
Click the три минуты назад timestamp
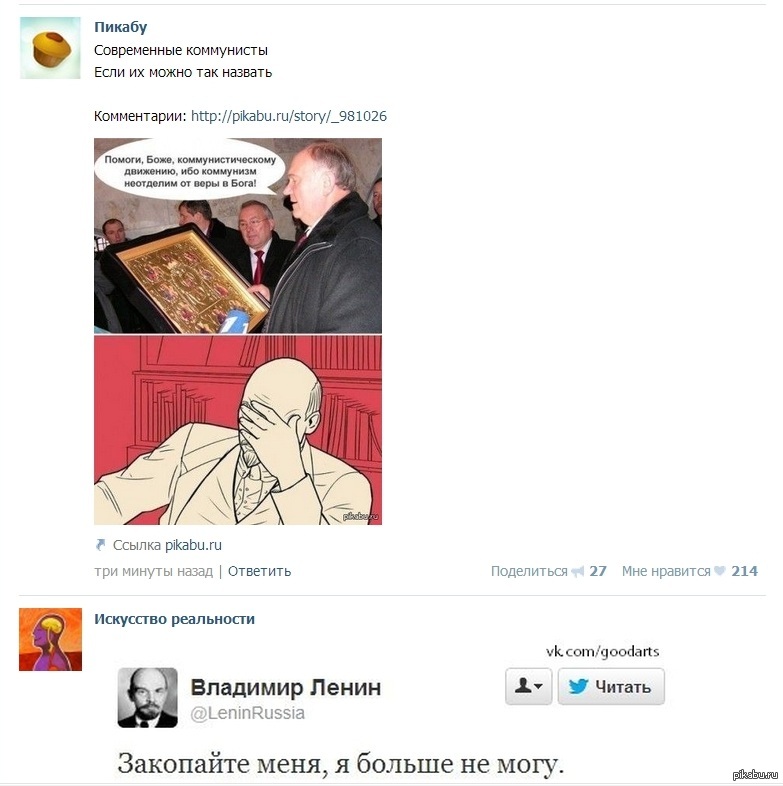point(153,571)
